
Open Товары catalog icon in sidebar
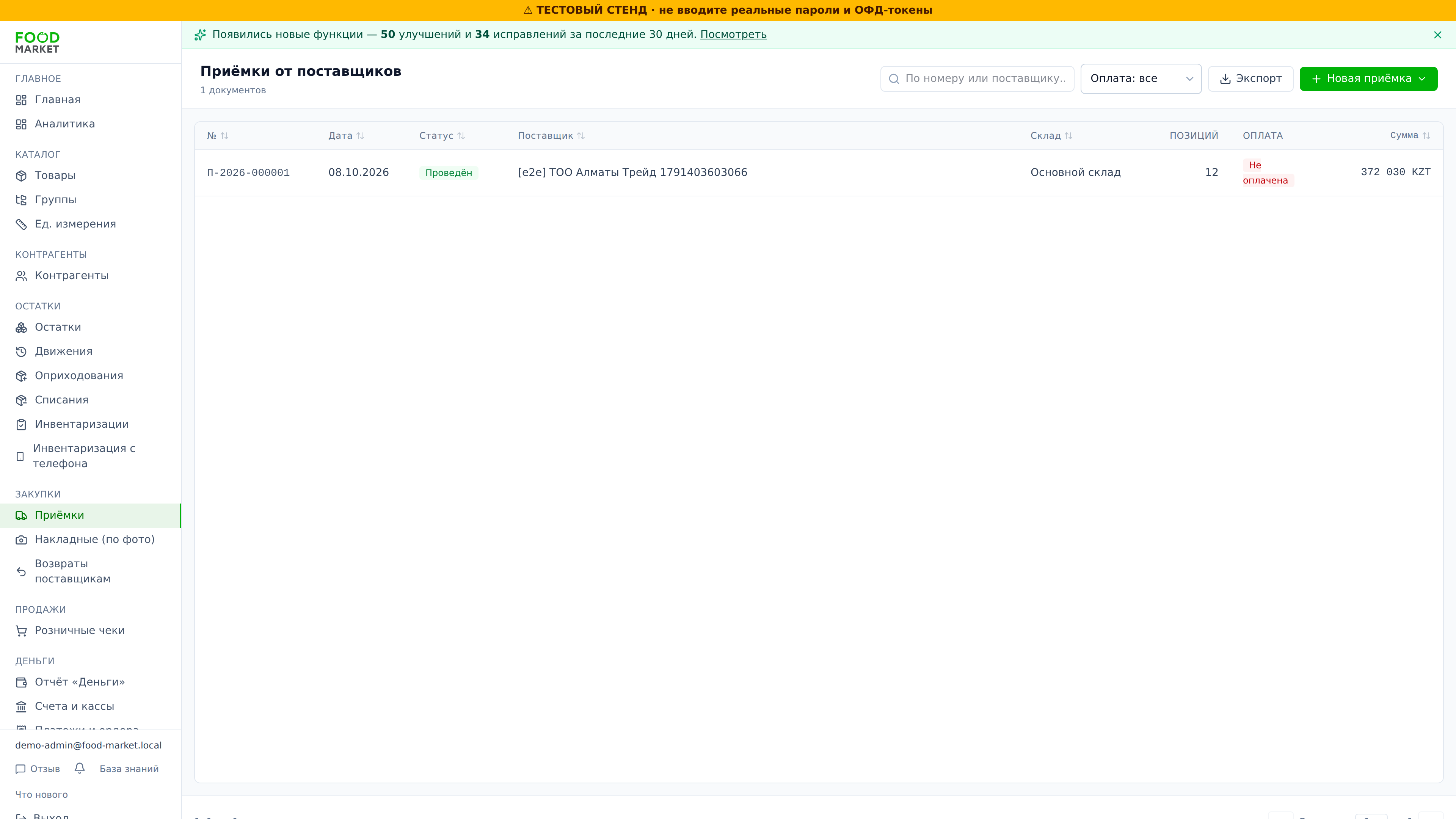[x=22, y=176]
